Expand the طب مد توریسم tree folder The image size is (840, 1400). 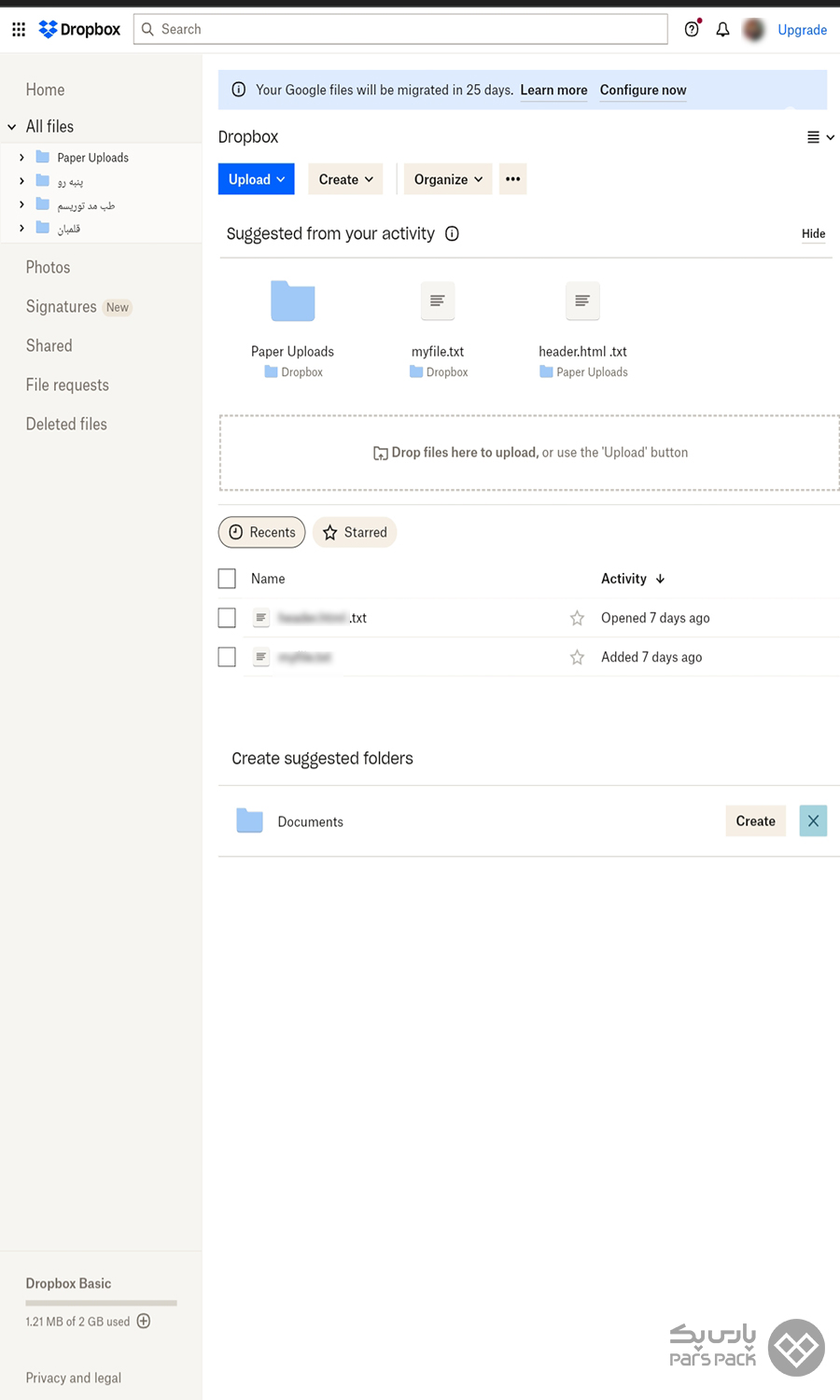point(21,204)
